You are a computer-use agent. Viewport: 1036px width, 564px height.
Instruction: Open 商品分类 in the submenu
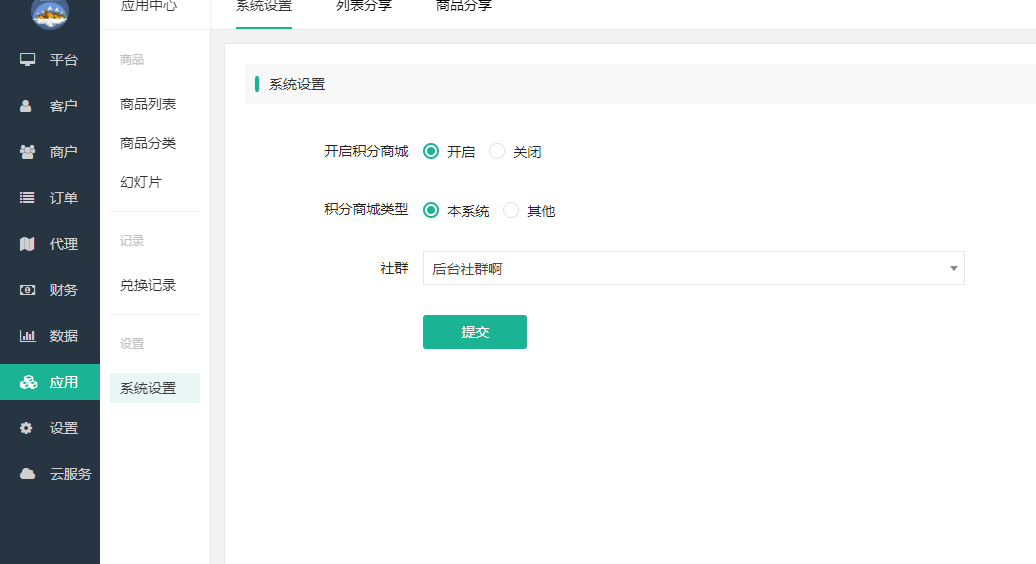pyautogui.click(x=148, y=143)
